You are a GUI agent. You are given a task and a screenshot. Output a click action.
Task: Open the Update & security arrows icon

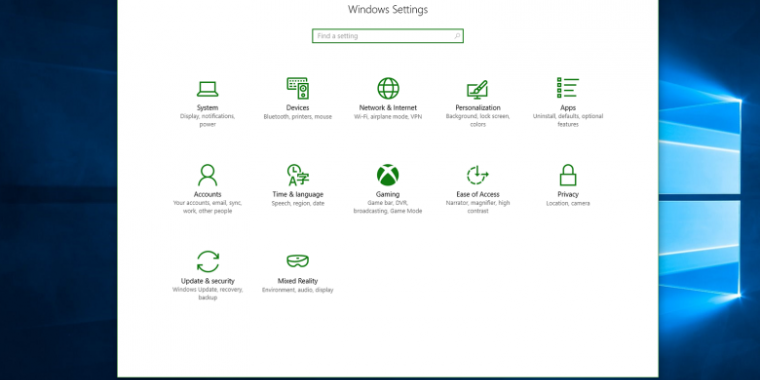208,262
